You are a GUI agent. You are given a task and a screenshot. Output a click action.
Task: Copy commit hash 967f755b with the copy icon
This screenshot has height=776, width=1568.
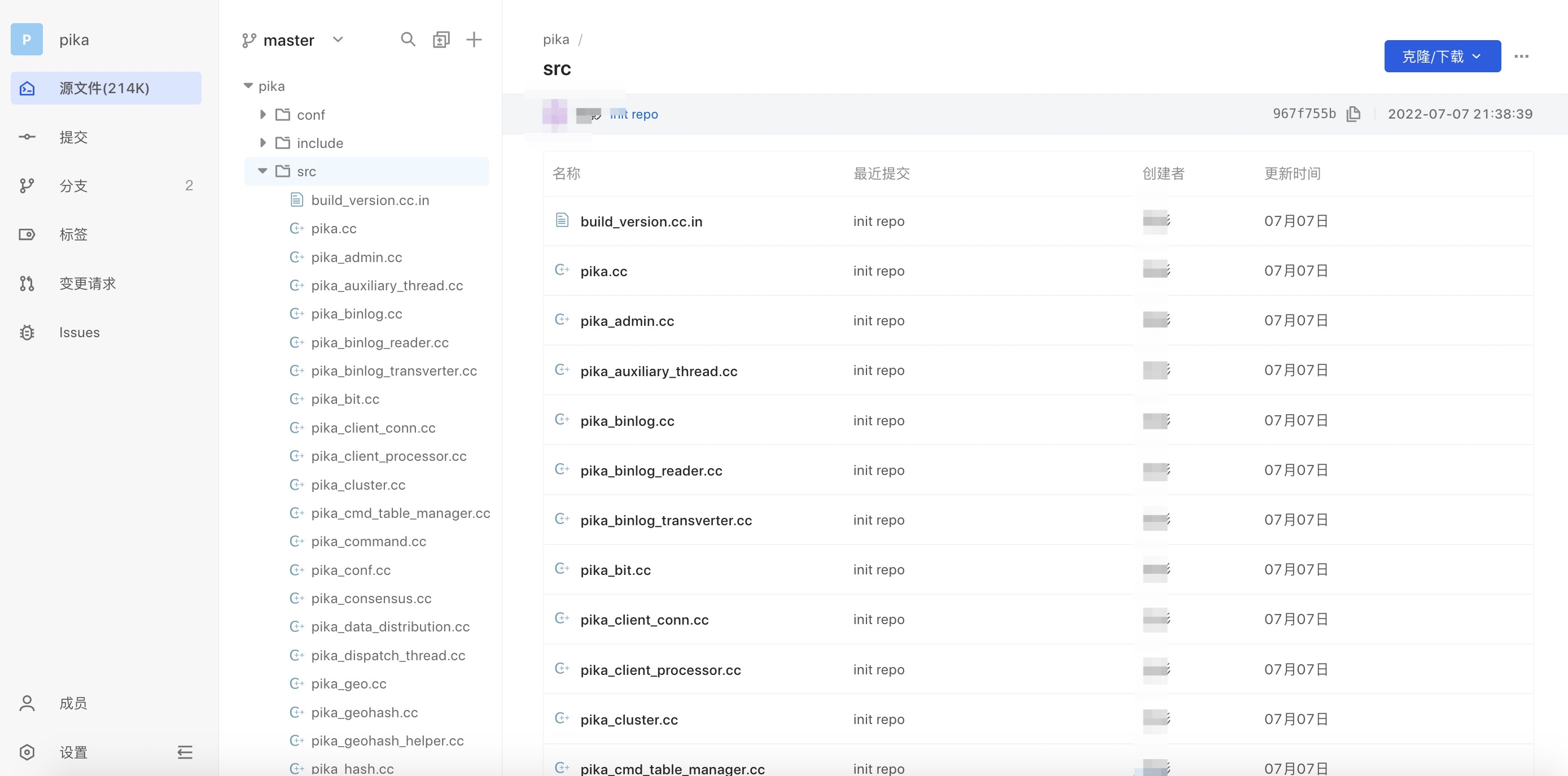[1353, 114]
